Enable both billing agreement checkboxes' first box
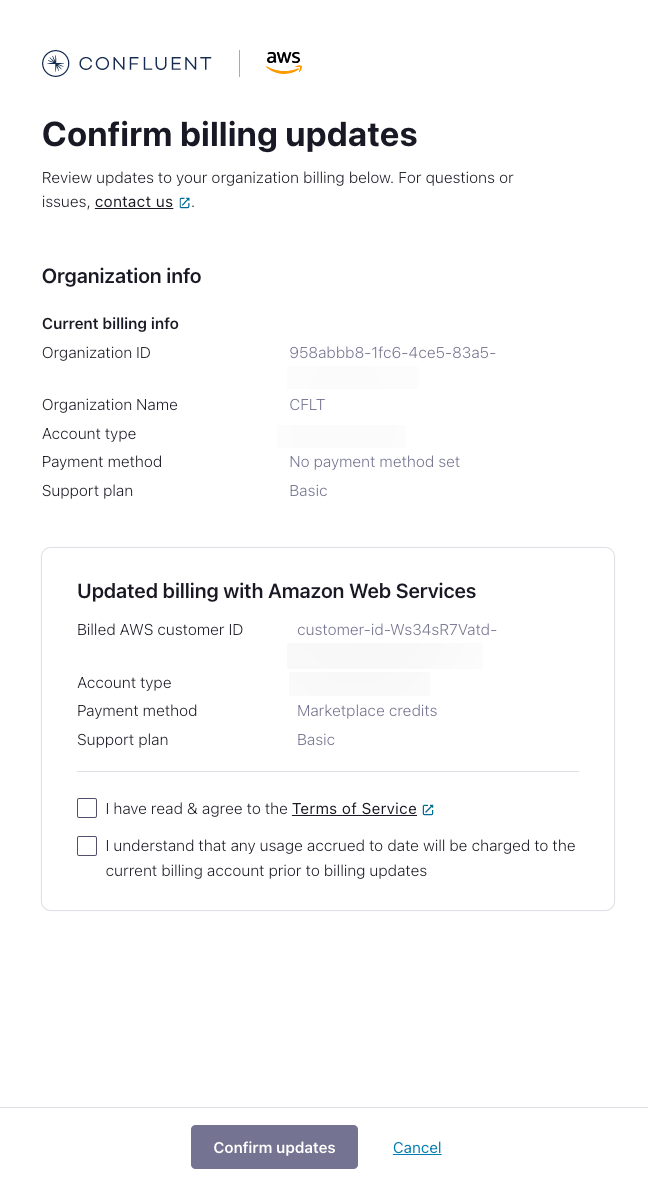 (87, 807)
